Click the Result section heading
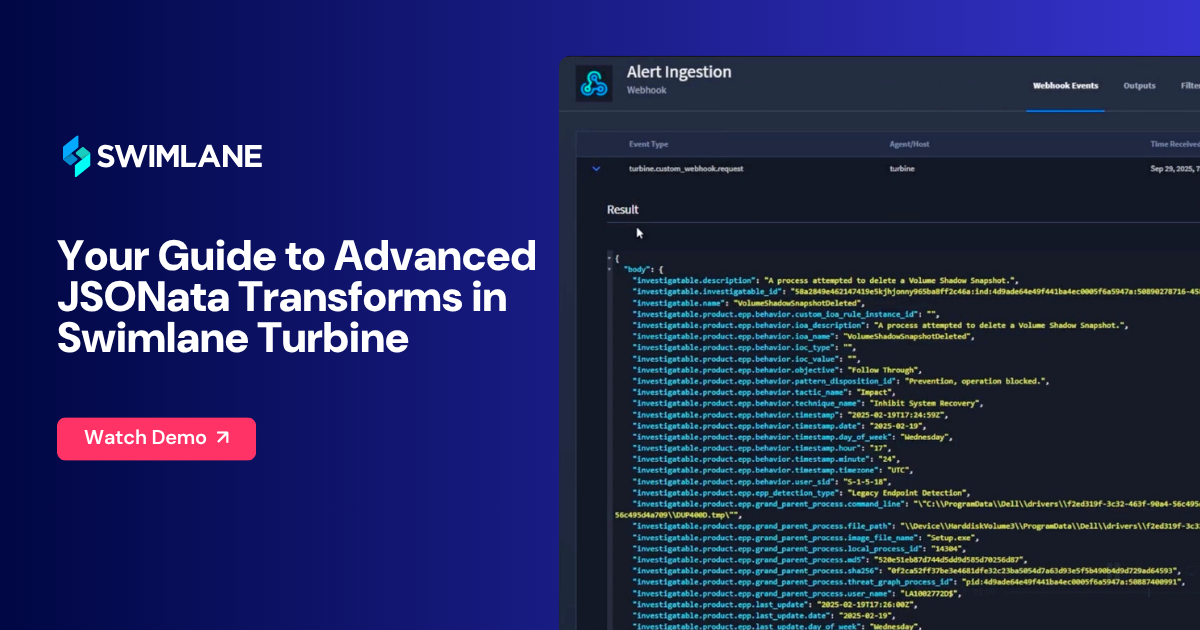The width and height of the screenshot is (1200, 630). coord(623,210)
